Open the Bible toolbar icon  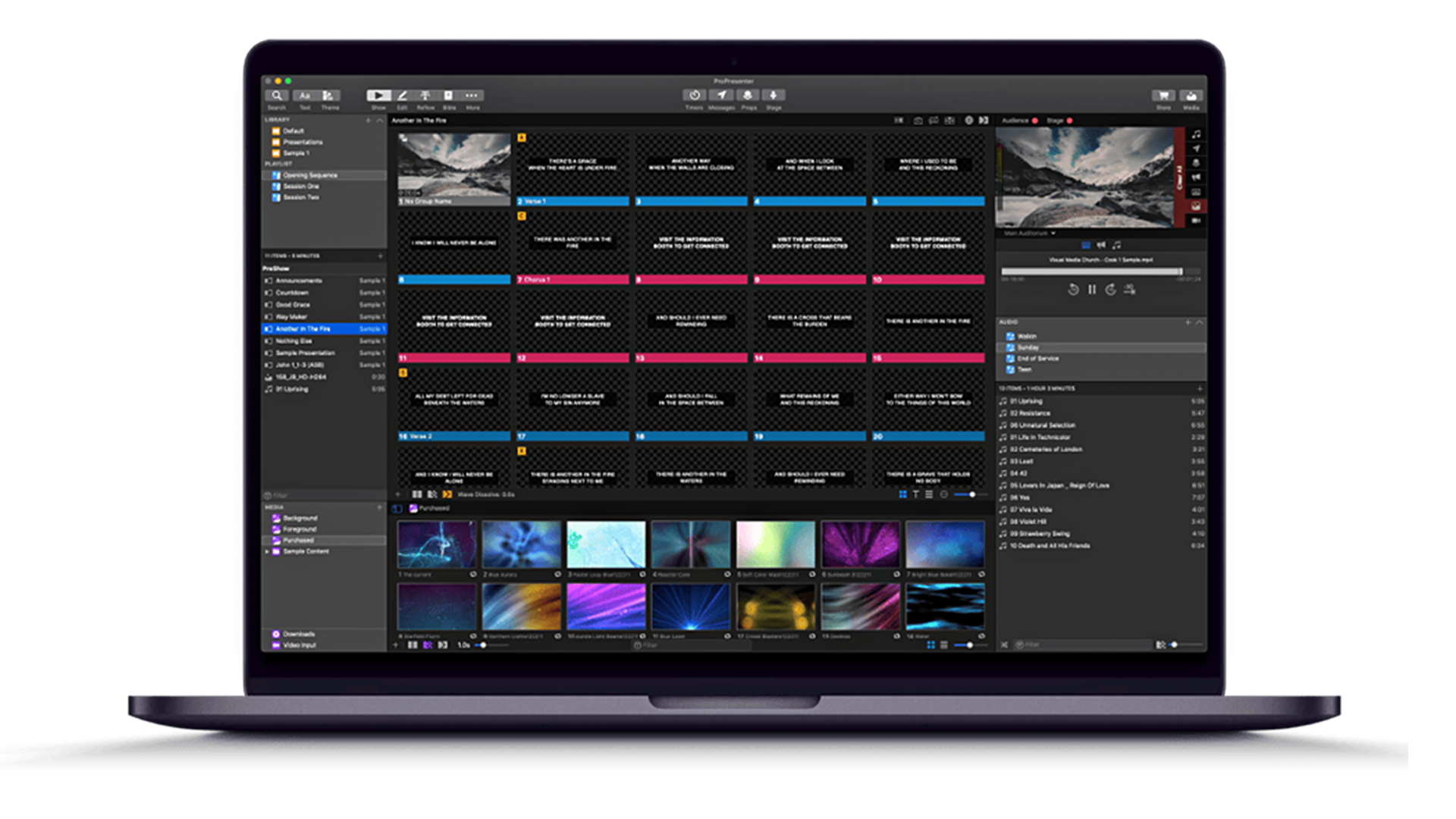pos(448,96)
